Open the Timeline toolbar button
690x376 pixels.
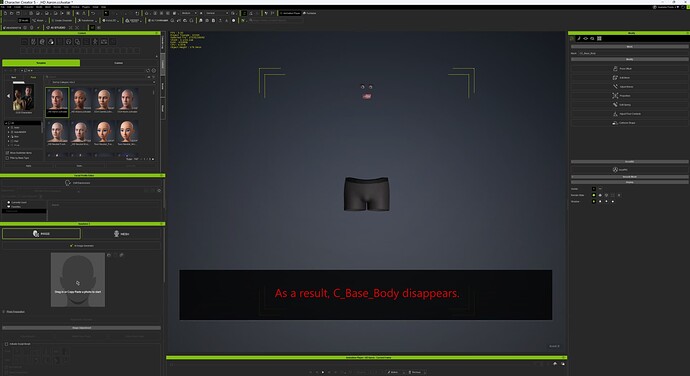310,13
